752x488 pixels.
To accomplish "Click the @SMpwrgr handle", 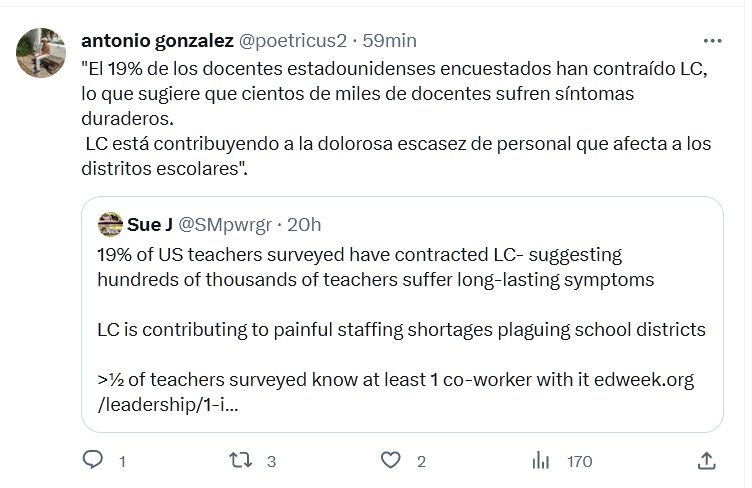I will (227, 223).
